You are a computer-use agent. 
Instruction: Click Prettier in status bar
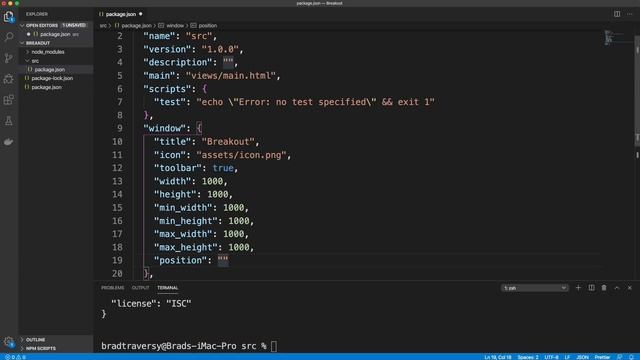(x=602, y=357)
